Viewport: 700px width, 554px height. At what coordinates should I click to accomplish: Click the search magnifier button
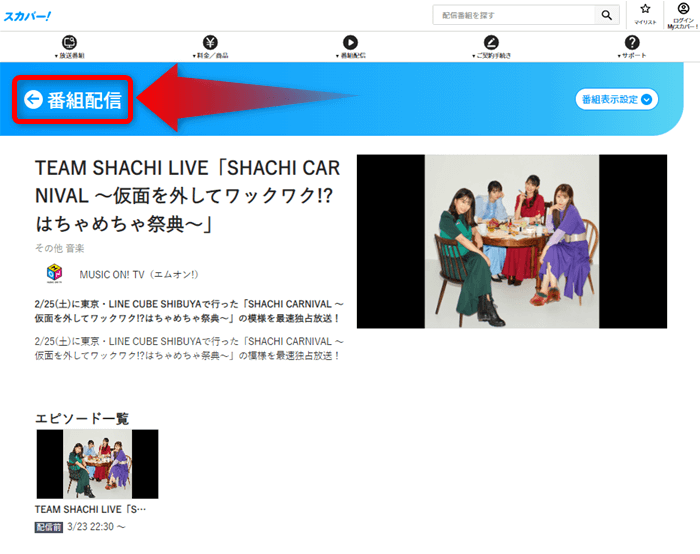(x=606, y=15)
